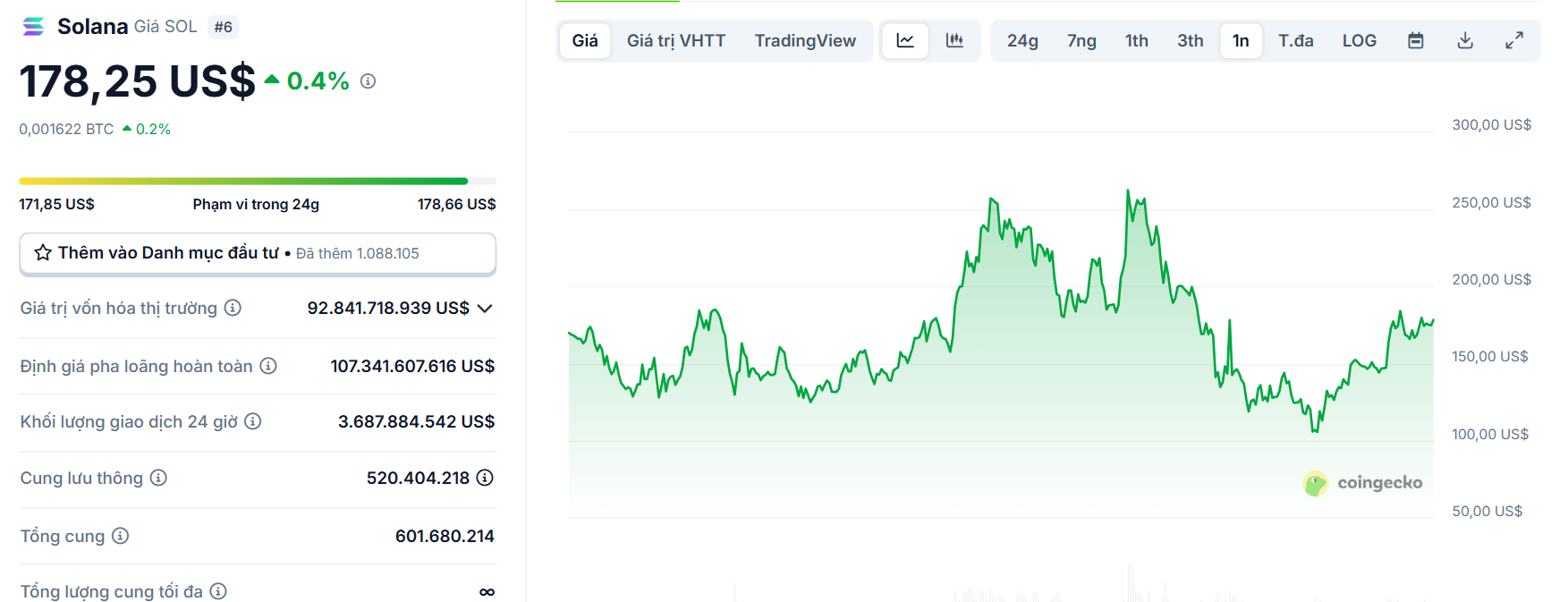
Task: Show info for Tổng lượng cung tối đa
Action: [x=218, y=591]
